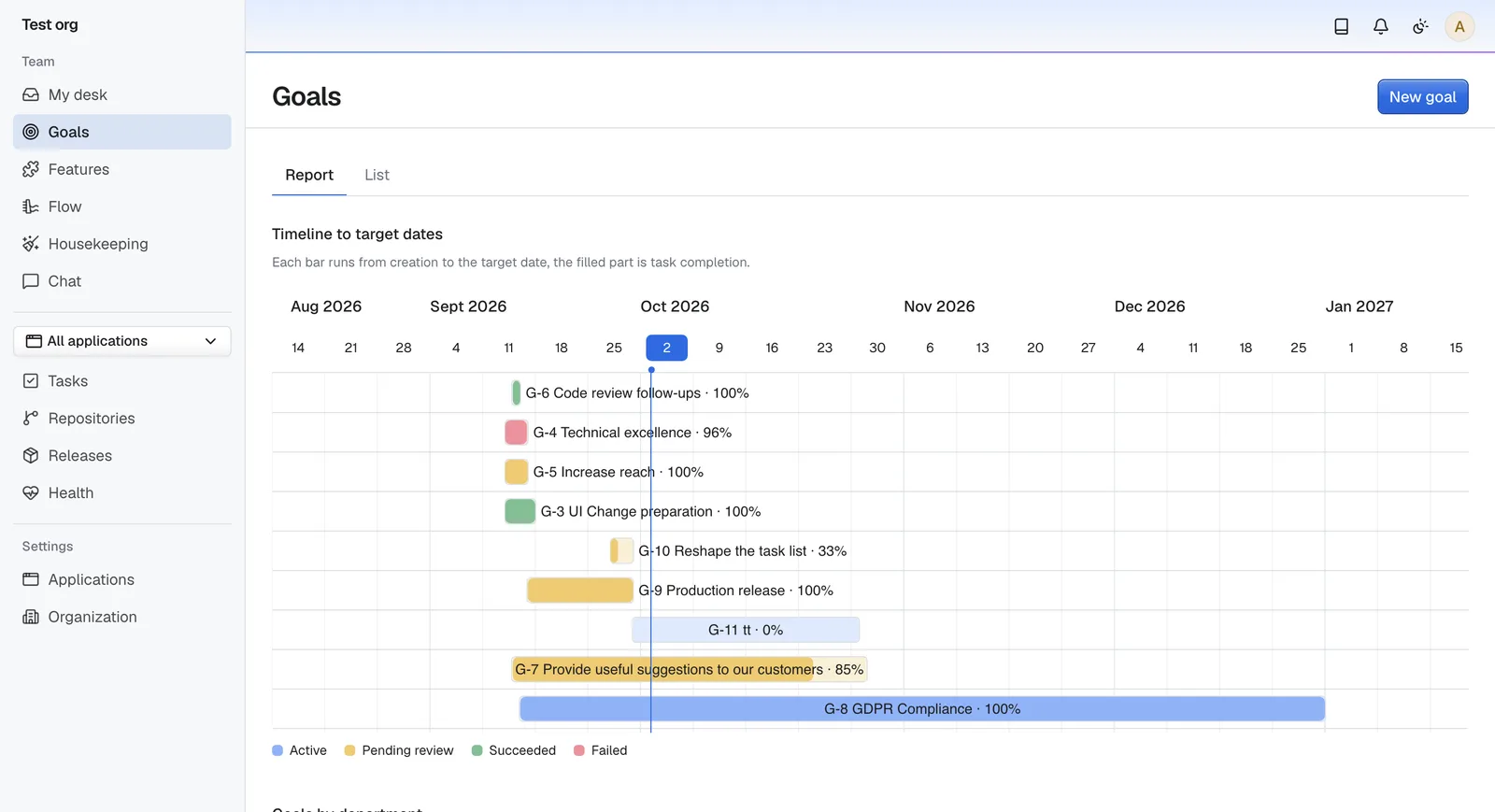Click the G-5 Increase reach · 100% label
Screen dimensions: 1495x812
pyautogui.click(x=618, y=472)
